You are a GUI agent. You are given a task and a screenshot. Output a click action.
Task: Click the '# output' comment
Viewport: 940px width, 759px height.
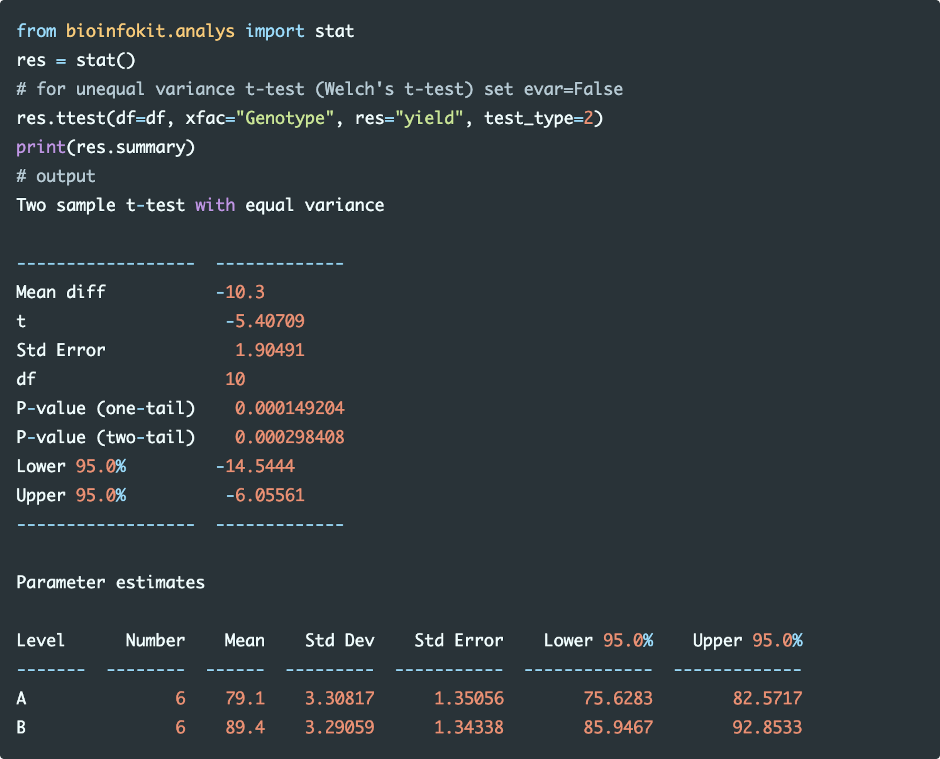point(56,176)
